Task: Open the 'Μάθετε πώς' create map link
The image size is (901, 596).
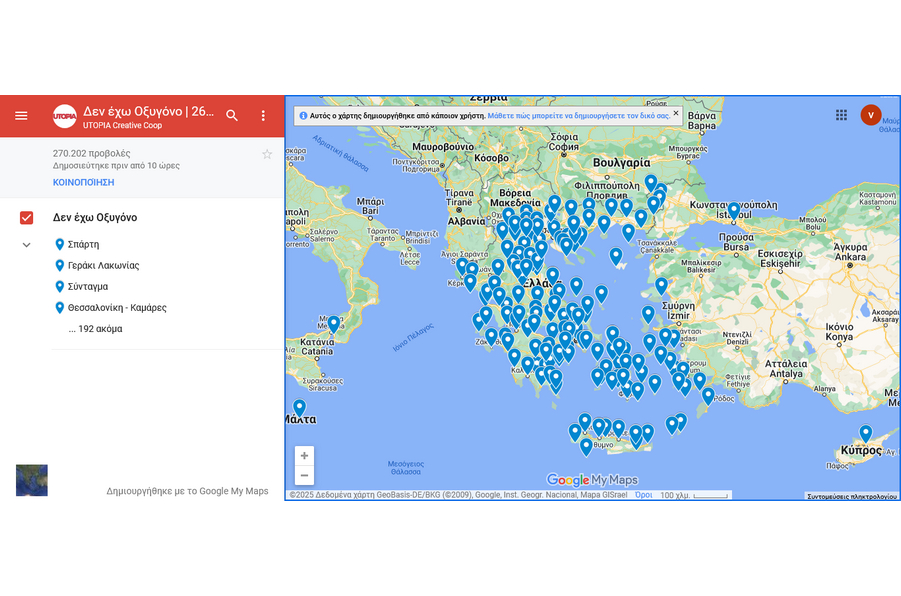Action: coord(578,116)
